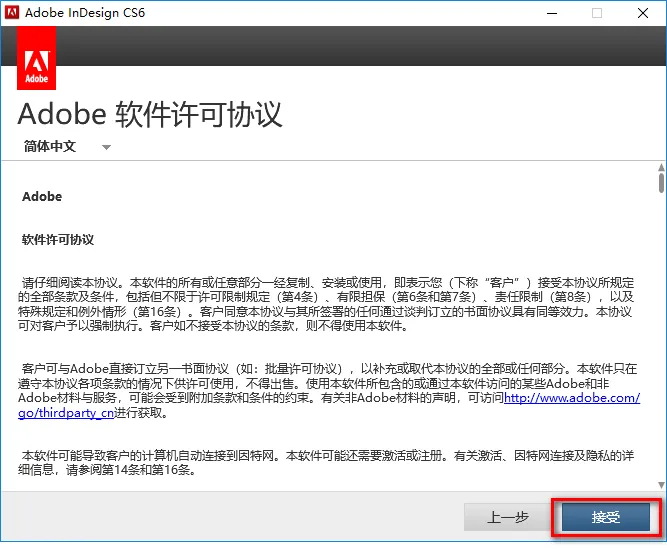Click the paragraph starting '本软件可能导致客户的计算机'

pos(326,463)
